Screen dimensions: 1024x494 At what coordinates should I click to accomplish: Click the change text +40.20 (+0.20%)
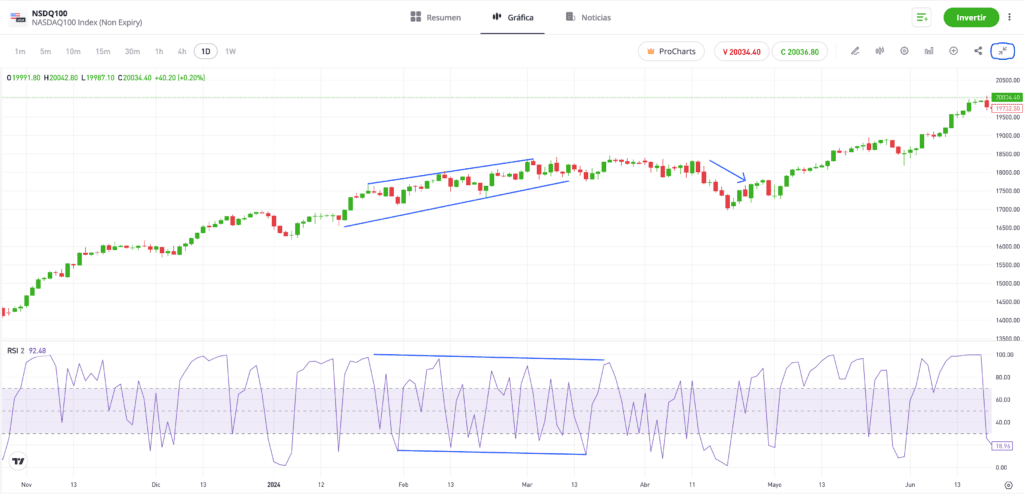click(180, 78)
